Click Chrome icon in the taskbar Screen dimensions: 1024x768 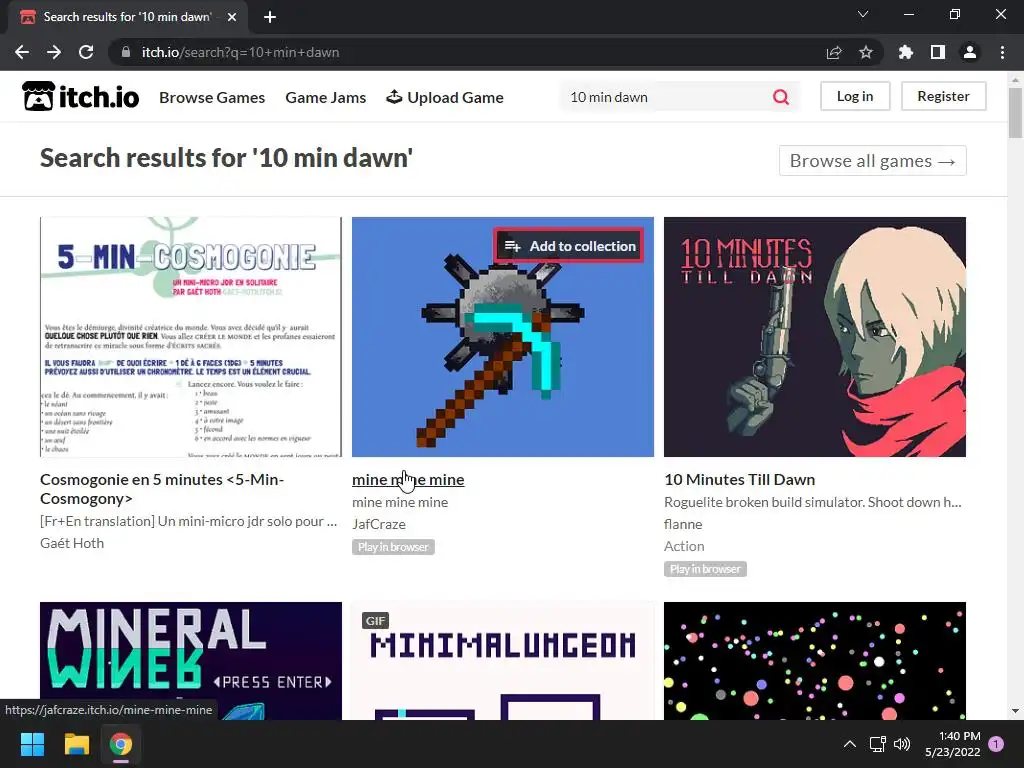(x=121, y=744)
